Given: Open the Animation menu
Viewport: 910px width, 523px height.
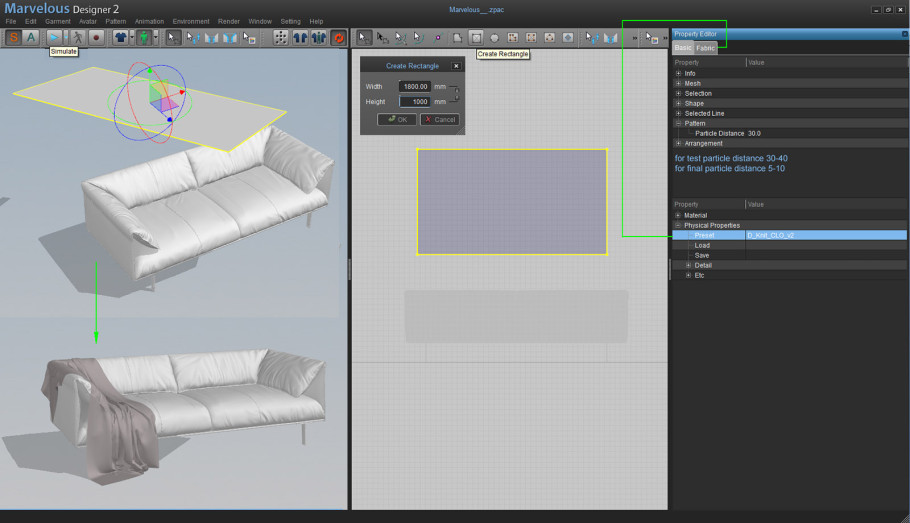Looking at the screenshot, I should (149, 21).
